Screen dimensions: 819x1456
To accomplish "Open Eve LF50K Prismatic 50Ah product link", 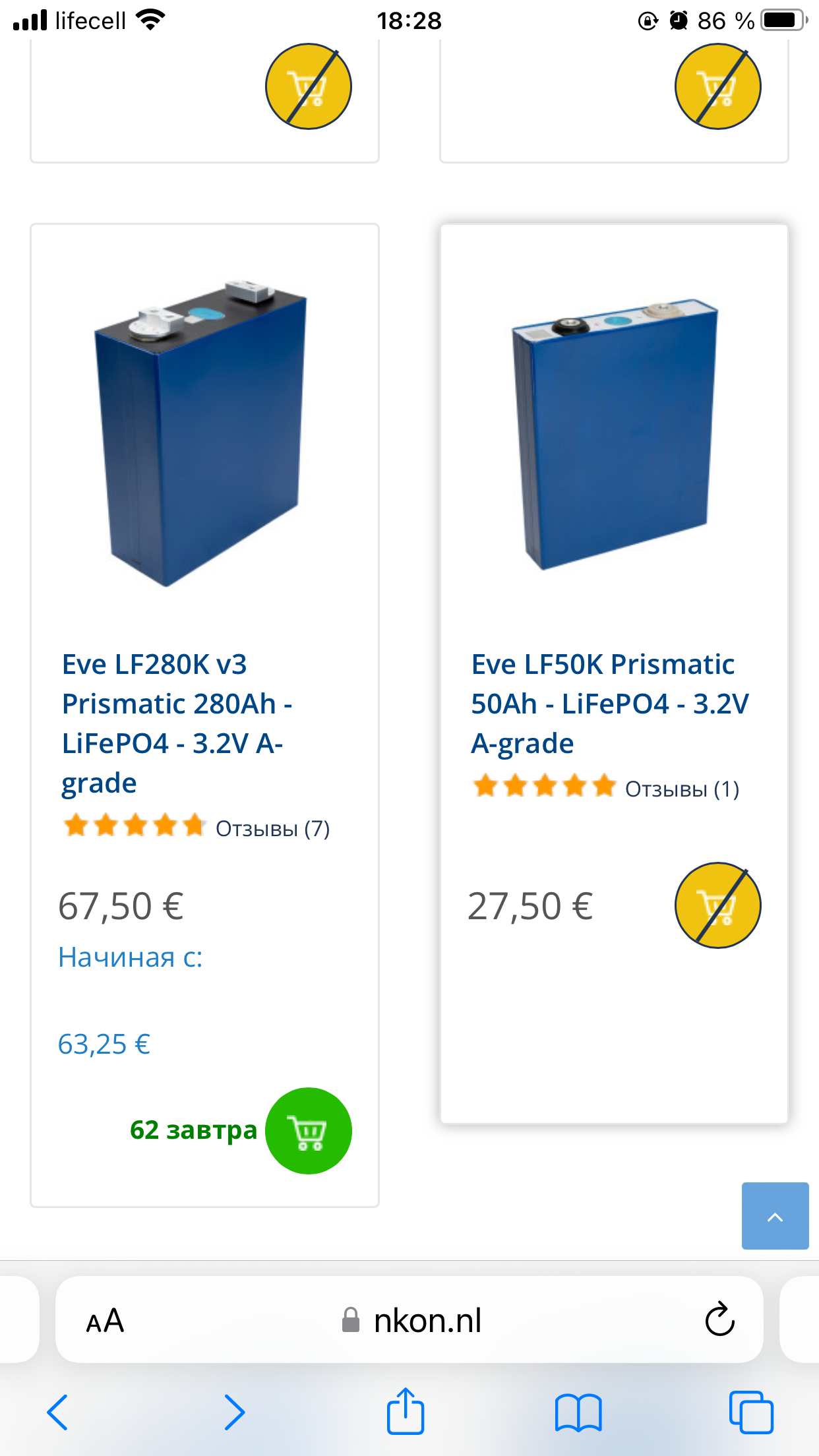I will click(609, 704).
